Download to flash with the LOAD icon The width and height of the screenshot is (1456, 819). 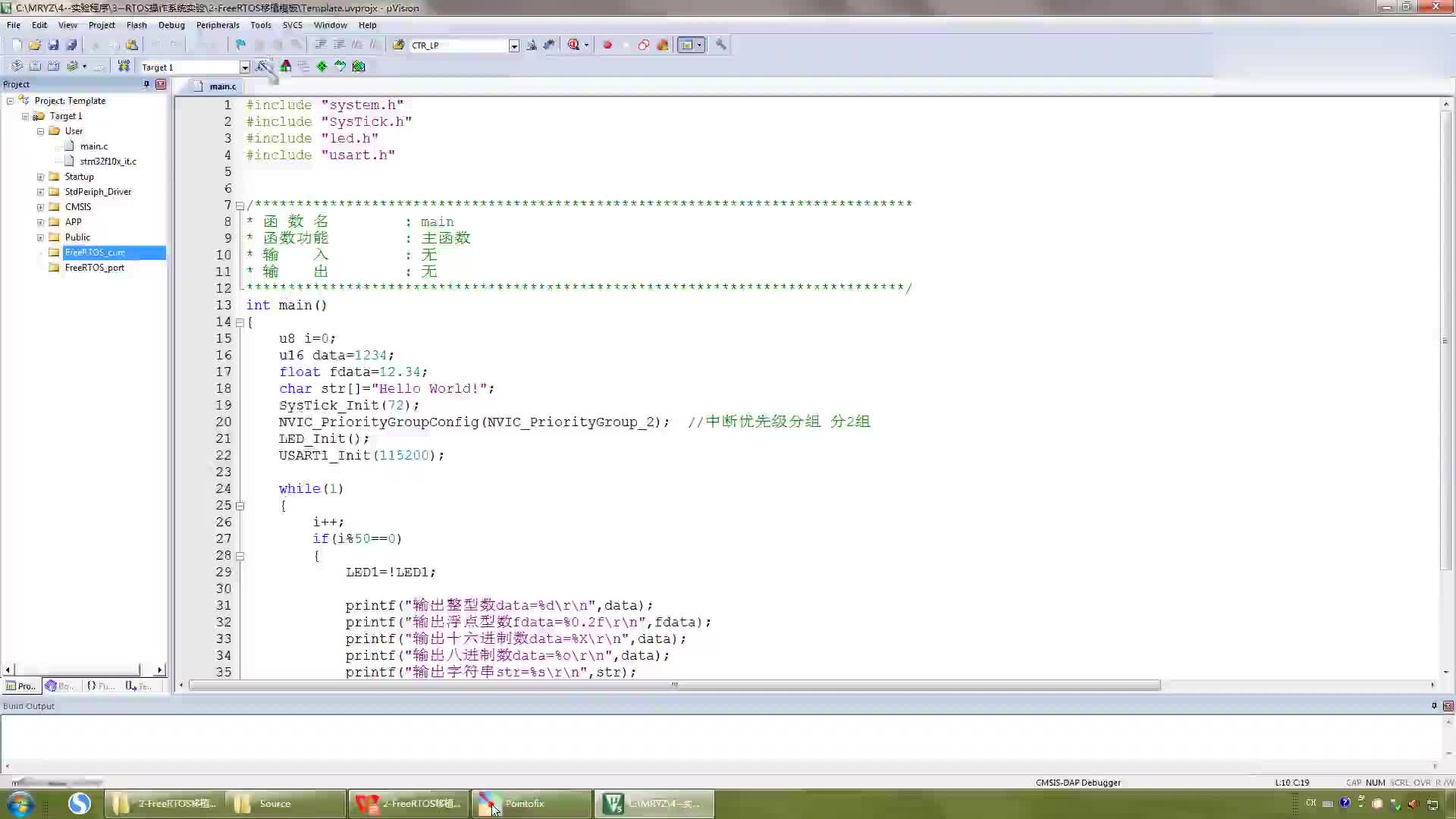pyautogui.click(x=124, y=67)
